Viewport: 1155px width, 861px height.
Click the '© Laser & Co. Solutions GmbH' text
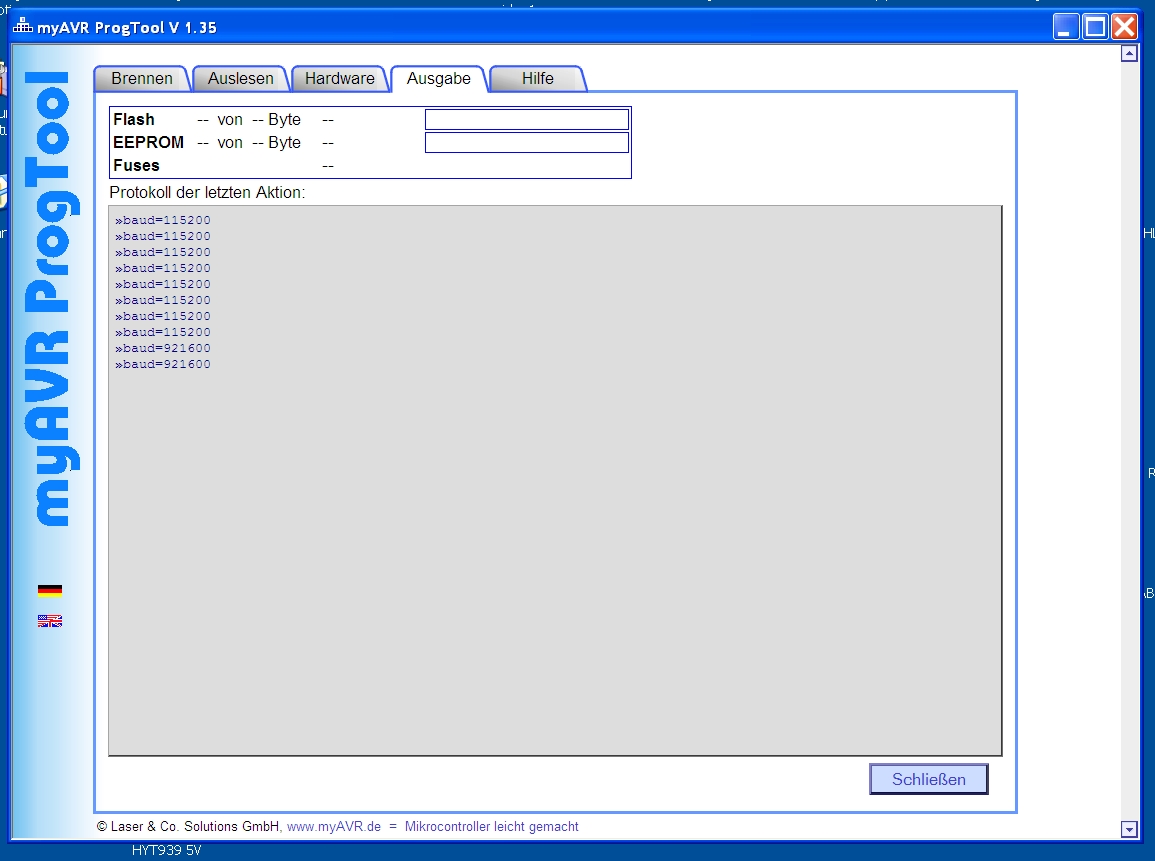click(188, 826)
